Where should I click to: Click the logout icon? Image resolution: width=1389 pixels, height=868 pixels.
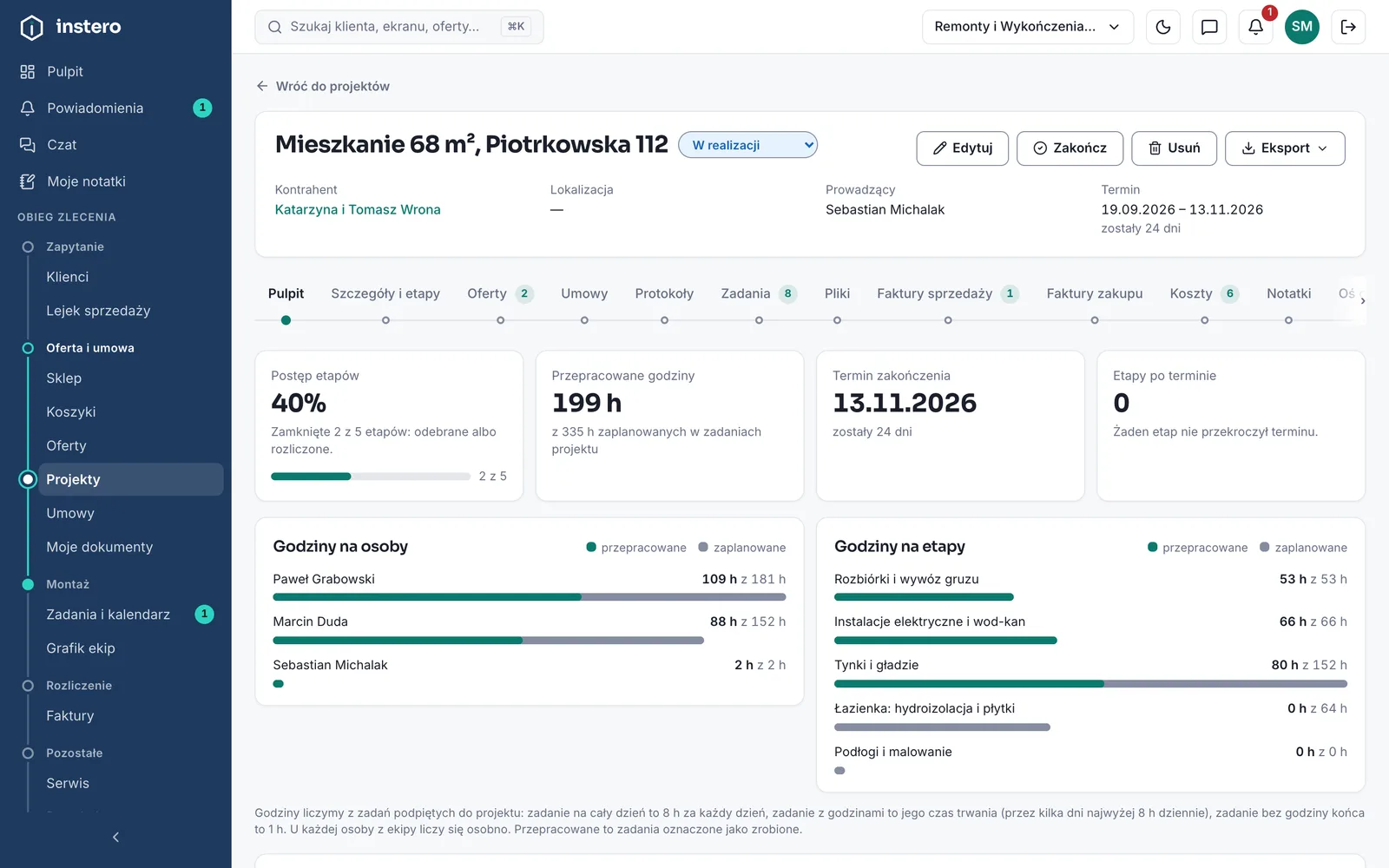click(x=1348, y=27)
